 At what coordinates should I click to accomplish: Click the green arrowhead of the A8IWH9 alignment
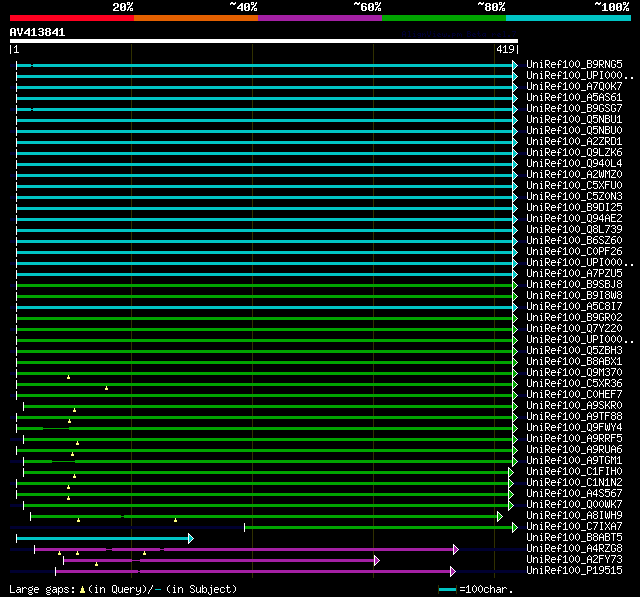[x=499, y=516]
